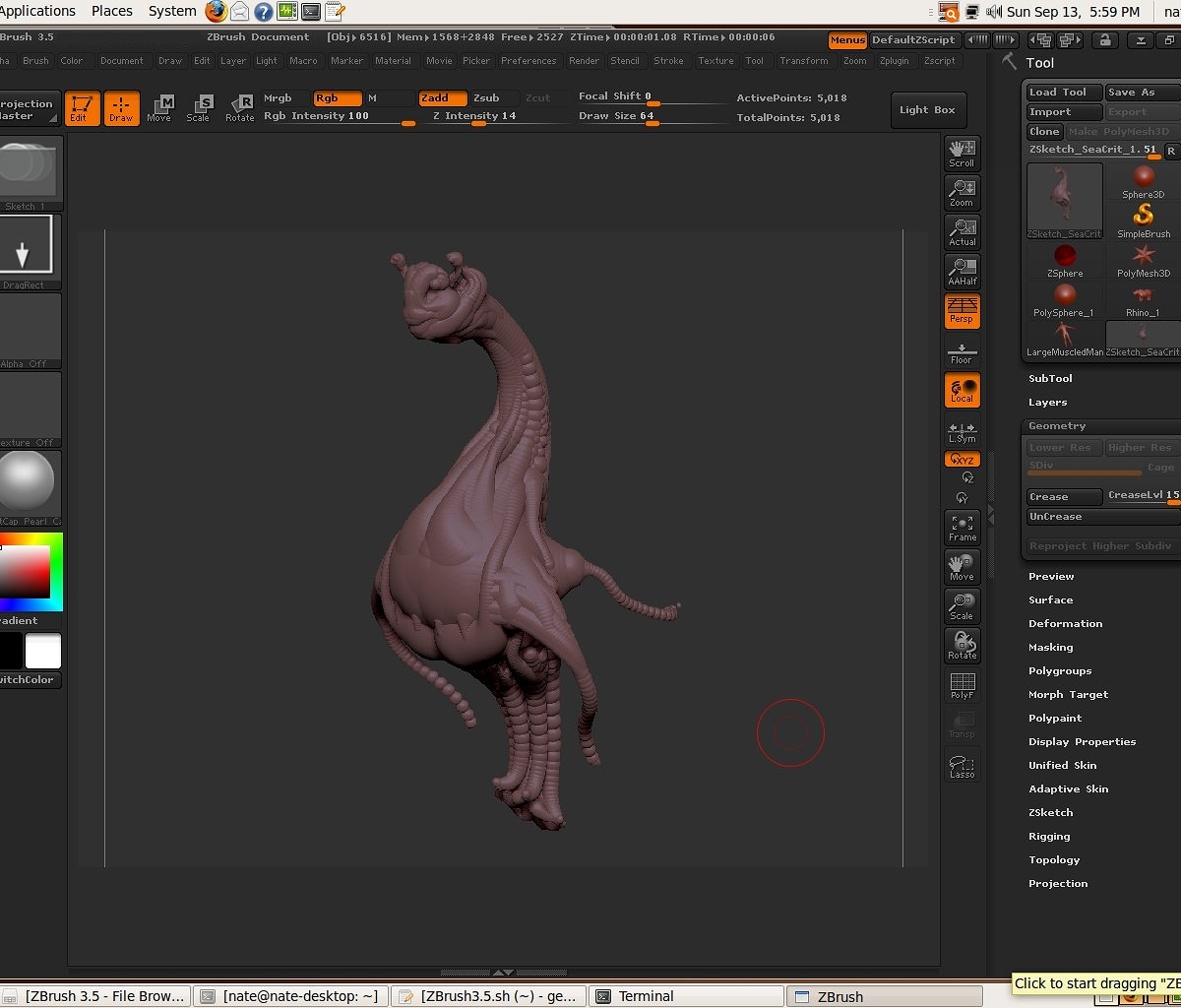This screenshot has height=1008, width=1181.
Task: Expand the Masking section
Action: click(1050, 648)
